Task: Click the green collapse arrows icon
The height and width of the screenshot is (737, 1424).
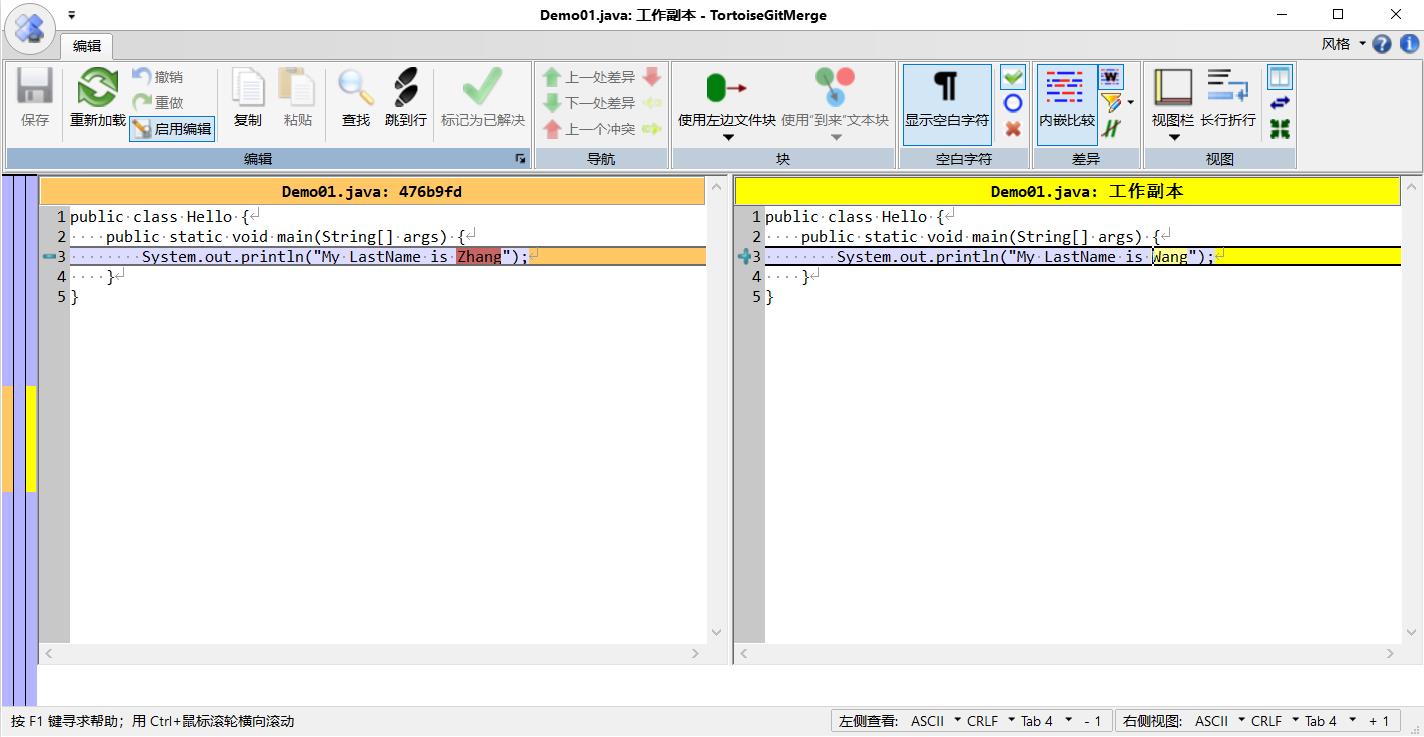Action: (1279, 129)
